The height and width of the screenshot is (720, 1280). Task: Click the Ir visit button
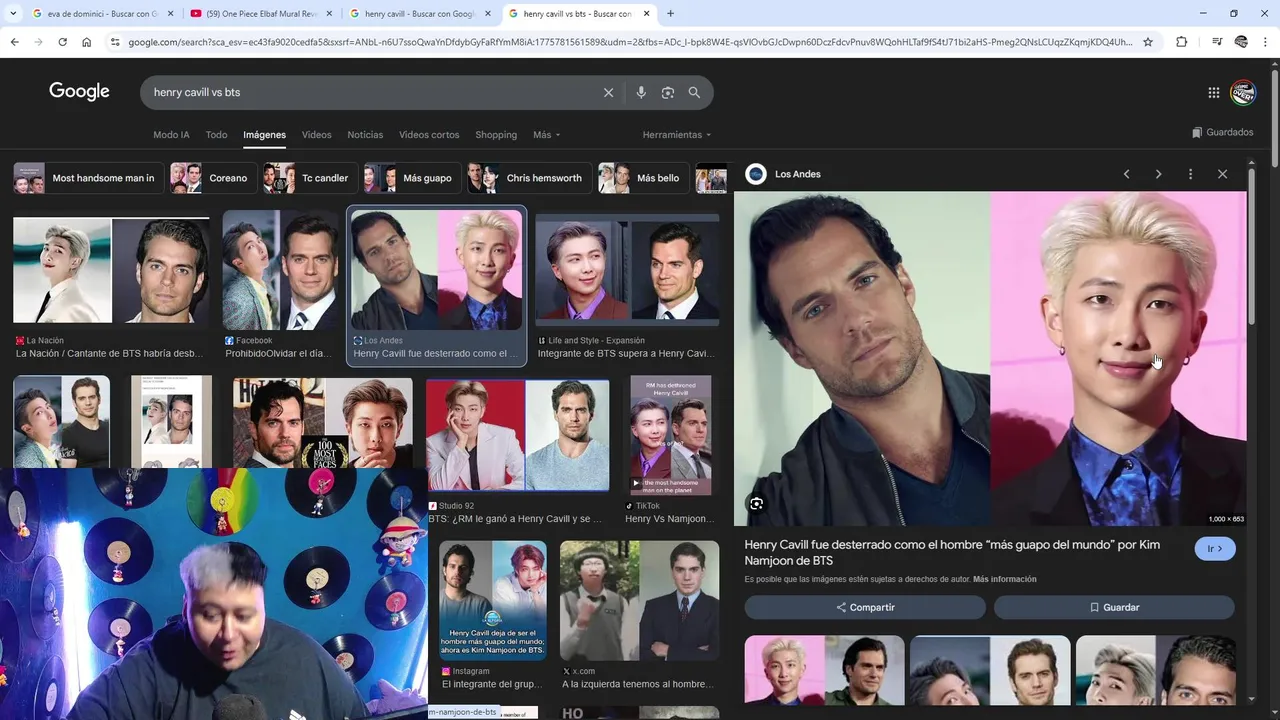[x=1215, y=549]
